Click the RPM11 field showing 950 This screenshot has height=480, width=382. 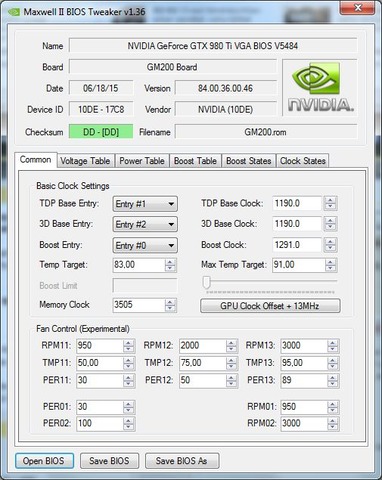click(100, 346)
